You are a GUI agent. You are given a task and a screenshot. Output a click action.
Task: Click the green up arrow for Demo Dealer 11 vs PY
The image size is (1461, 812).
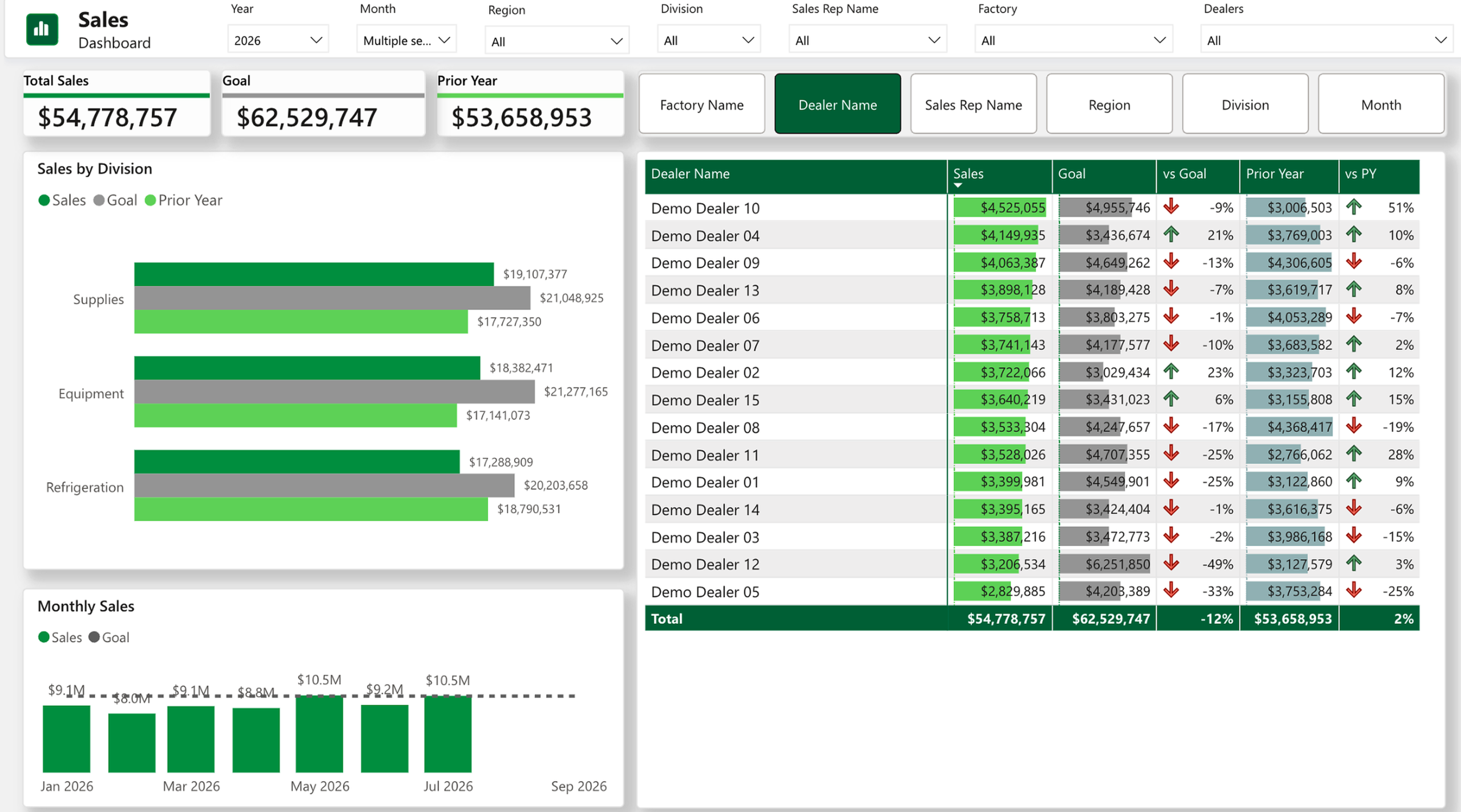pos(1354,454)
